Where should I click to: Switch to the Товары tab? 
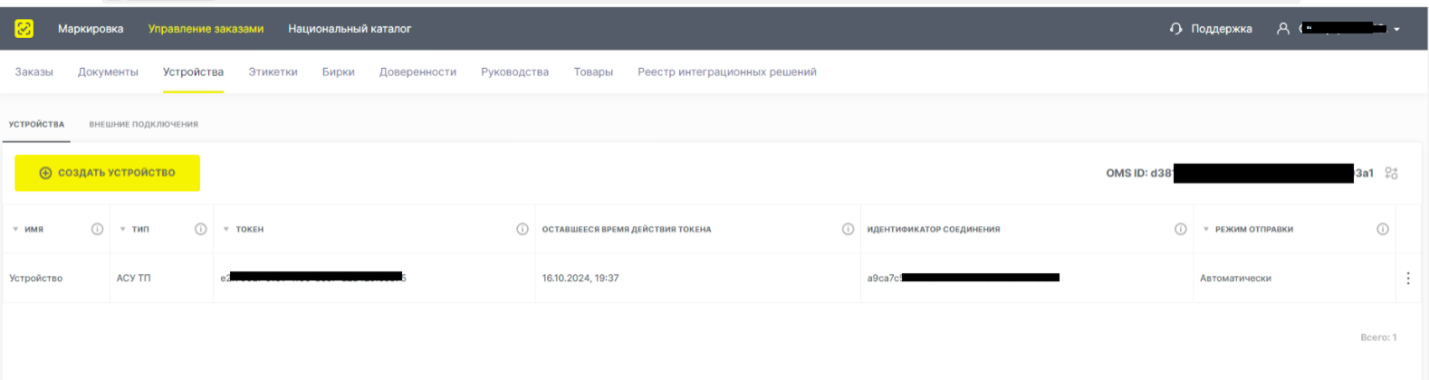click(x=593, y=72)
